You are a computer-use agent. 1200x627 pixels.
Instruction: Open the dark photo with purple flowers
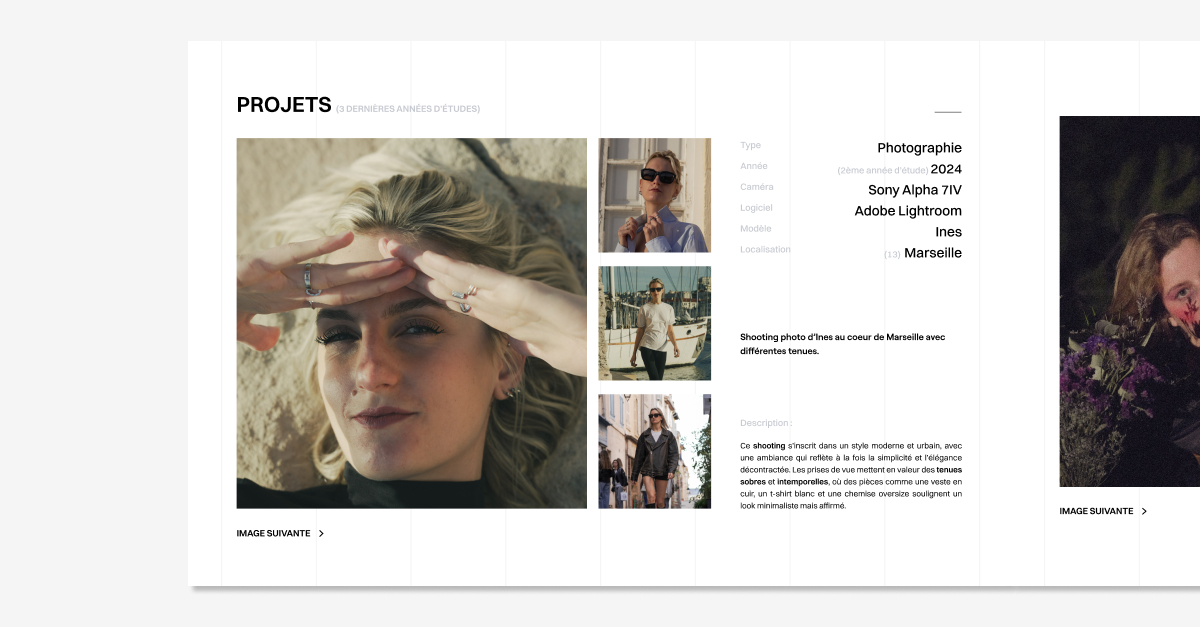click(1129, 301)
